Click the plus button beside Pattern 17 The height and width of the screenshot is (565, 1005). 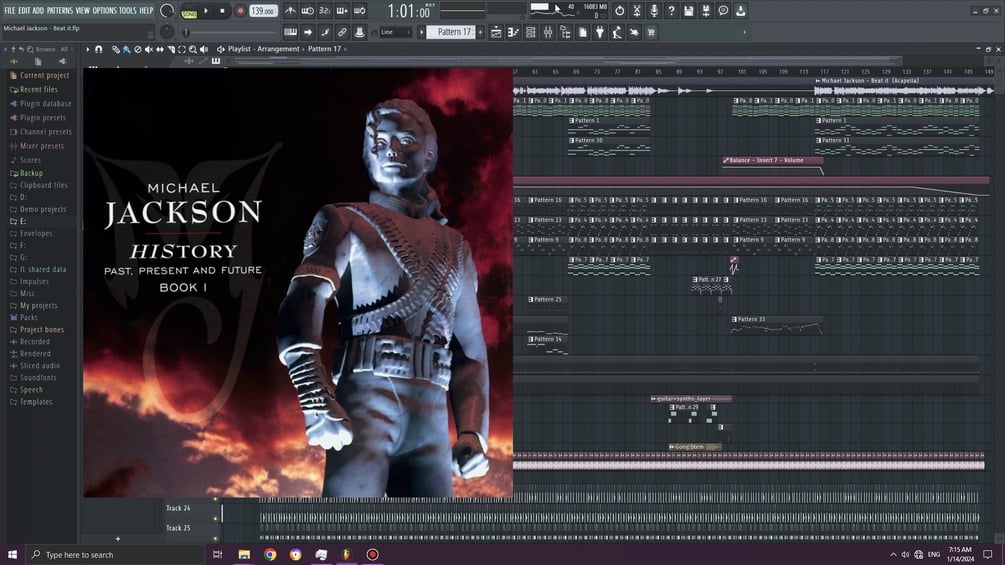[480, 32]
